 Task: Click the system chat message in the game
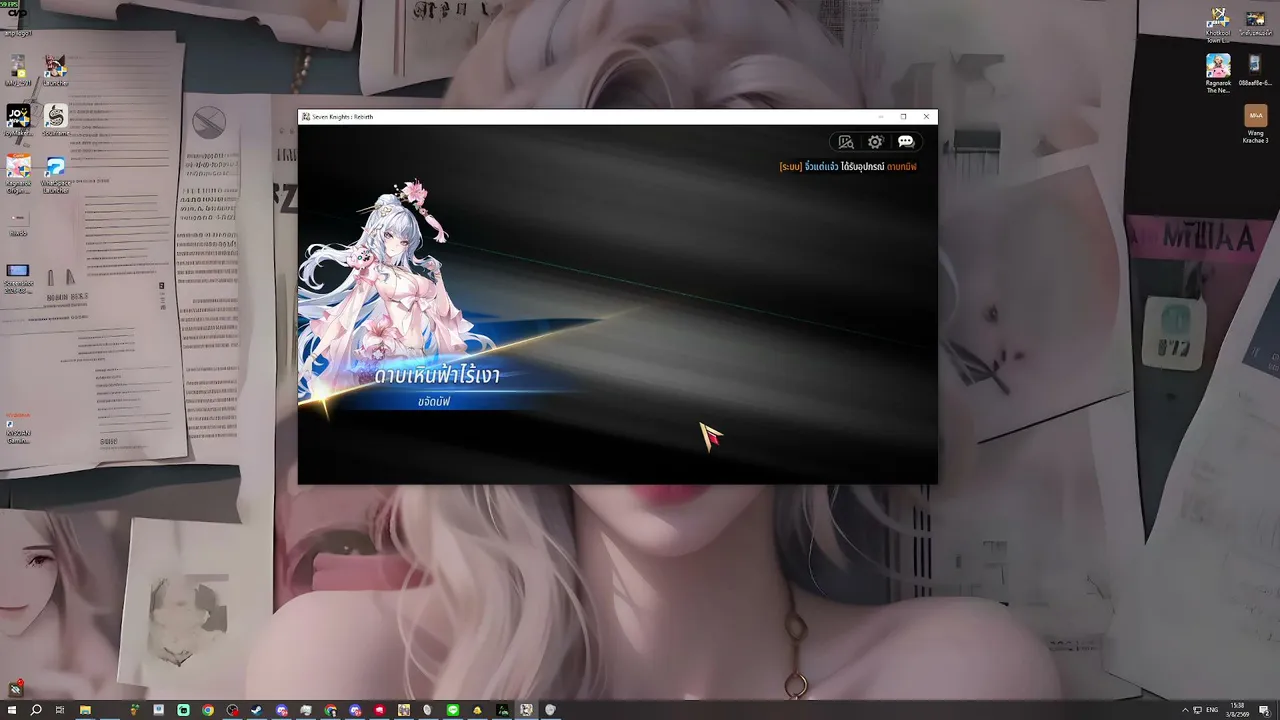click(x=848, y=166)
